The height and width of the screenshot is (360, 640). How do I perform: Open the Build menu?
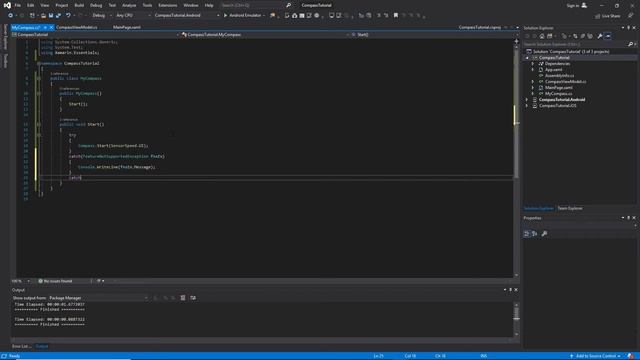click(79, 5)
